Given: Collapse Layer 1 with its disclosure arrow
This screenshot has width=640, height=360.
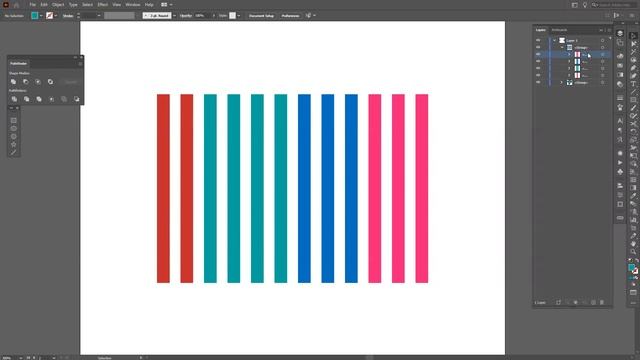Looking at the screenshot, I should point(554,40).
